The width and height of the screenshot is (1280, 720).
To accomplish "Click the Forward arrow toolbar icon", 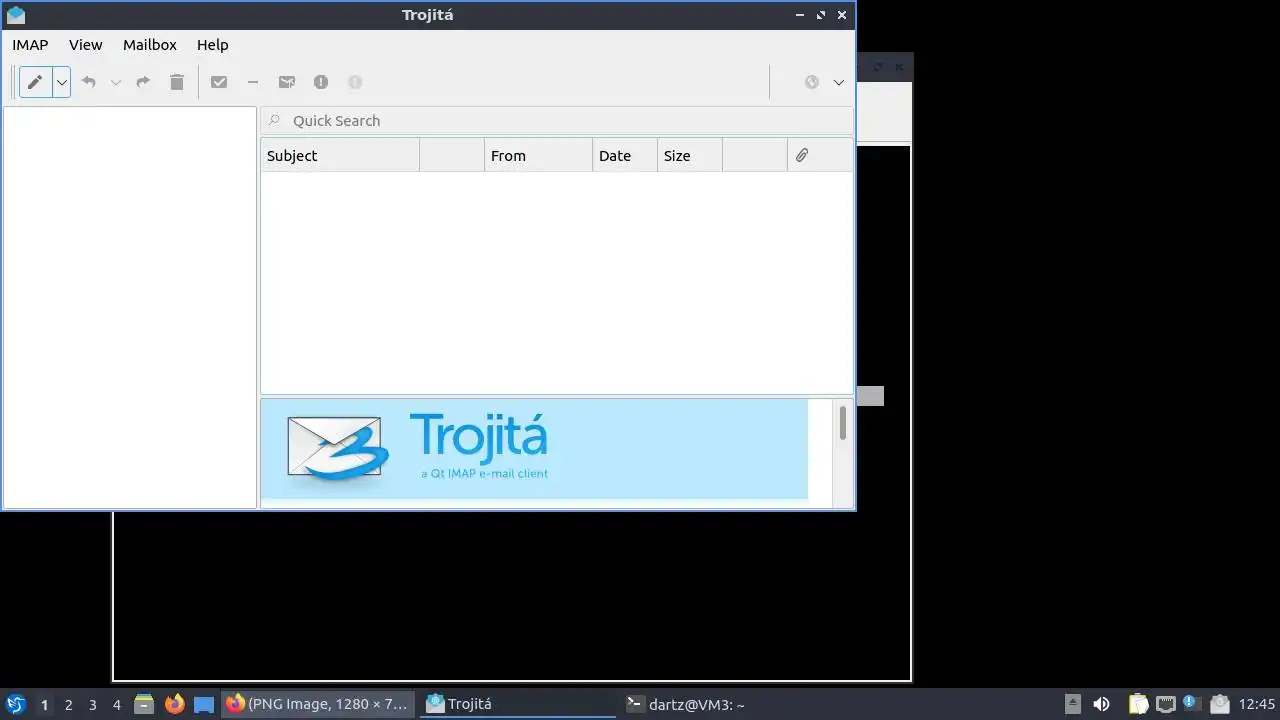I will point(143,82).
